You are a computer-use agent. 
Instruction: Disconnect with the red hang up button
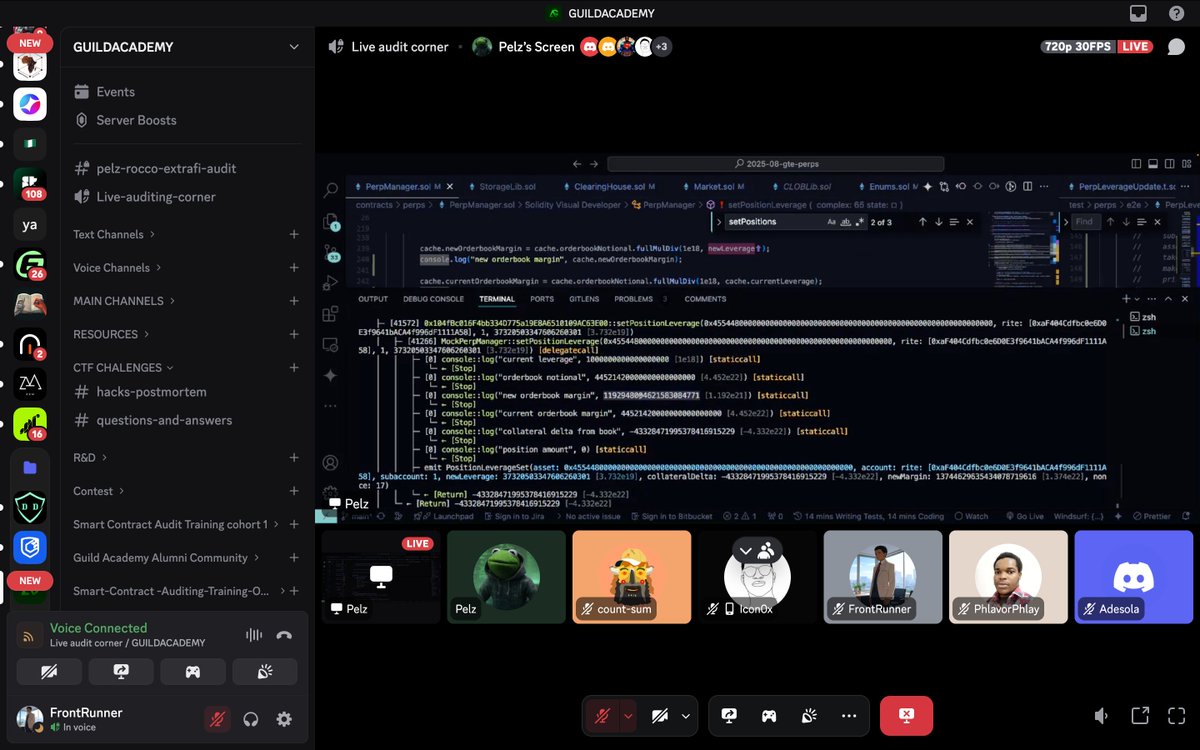(x=906, y=716)
